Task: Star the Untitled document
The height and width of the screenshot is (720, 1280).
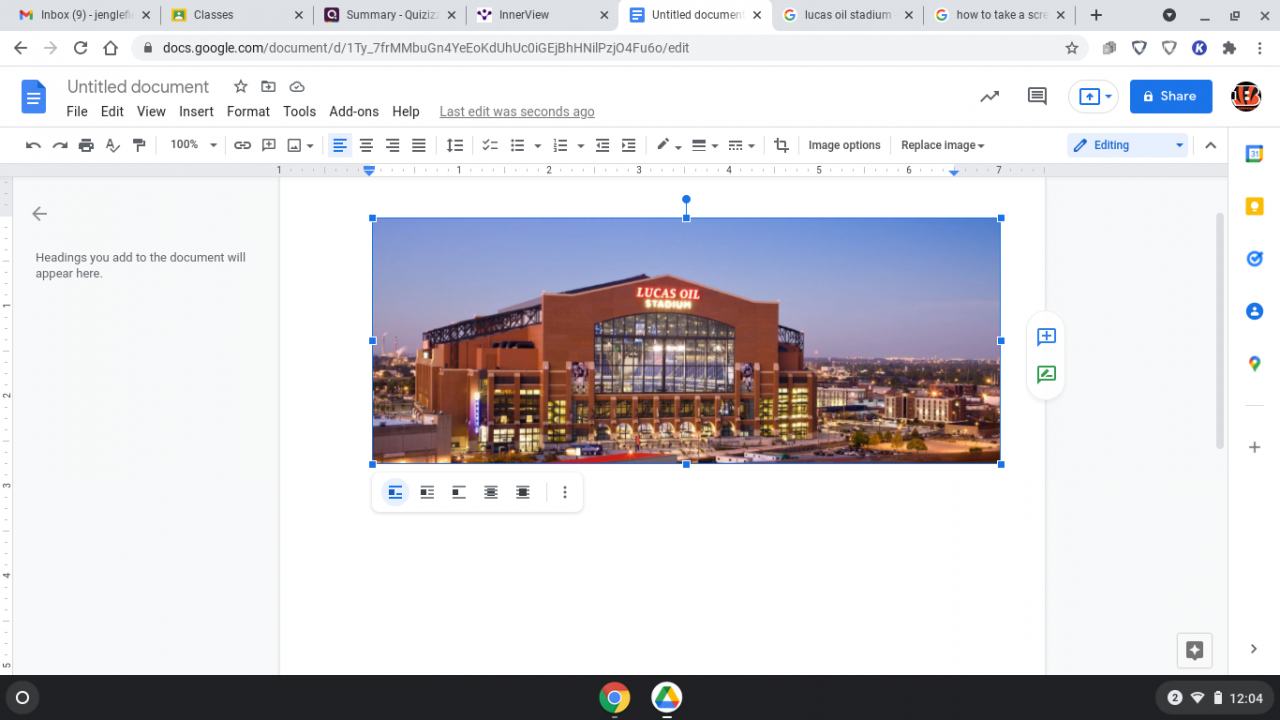Action: pos(240,87)
